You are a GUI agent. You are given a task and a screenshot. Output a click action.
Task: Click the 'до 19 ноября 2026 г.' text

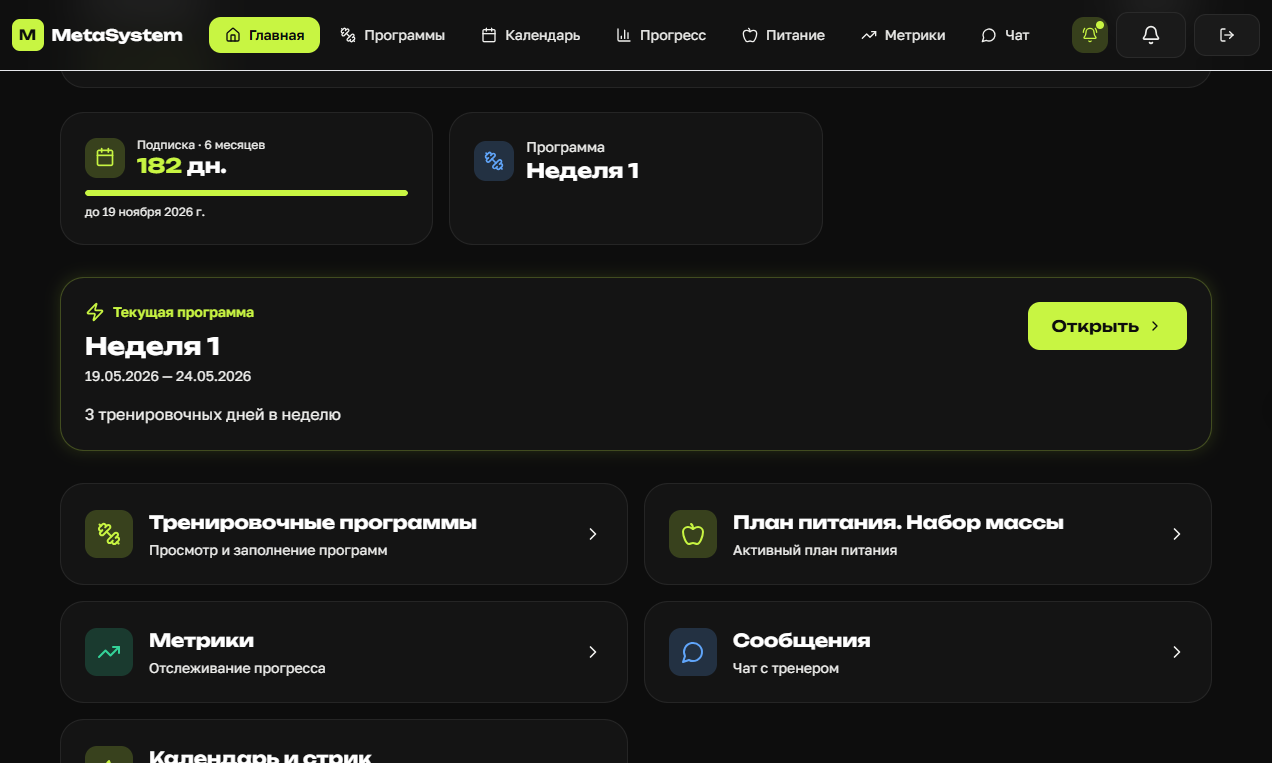tap(145, 212)
